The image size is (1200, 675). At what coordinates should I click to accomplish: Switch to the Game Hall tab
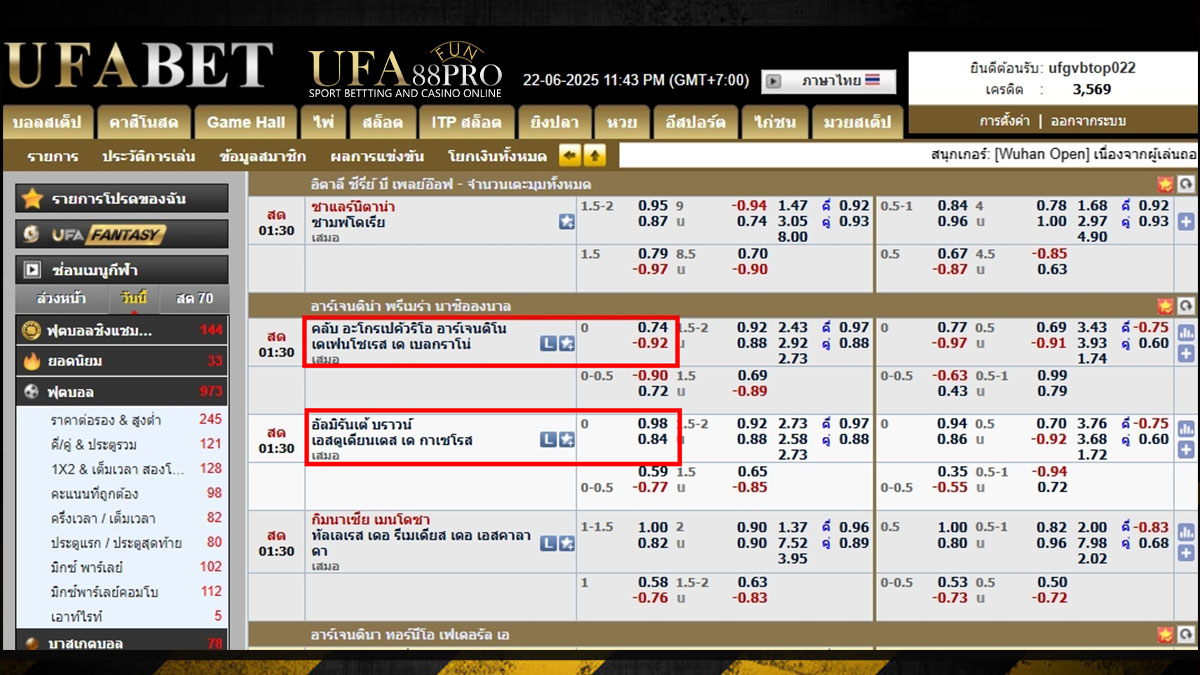click(246, 122)
